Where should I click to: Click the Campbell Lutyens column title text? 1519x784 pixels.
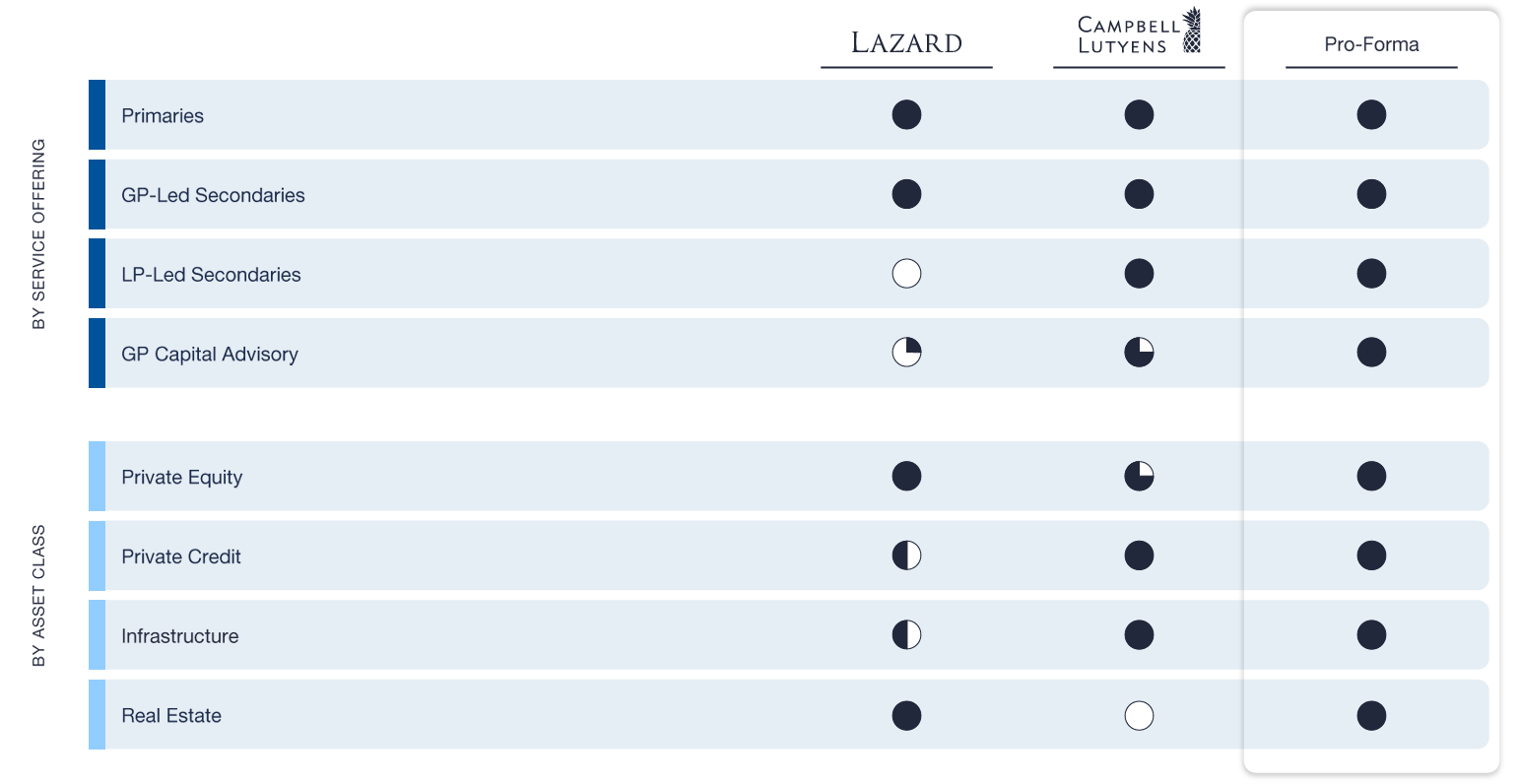coord(1124,35)
